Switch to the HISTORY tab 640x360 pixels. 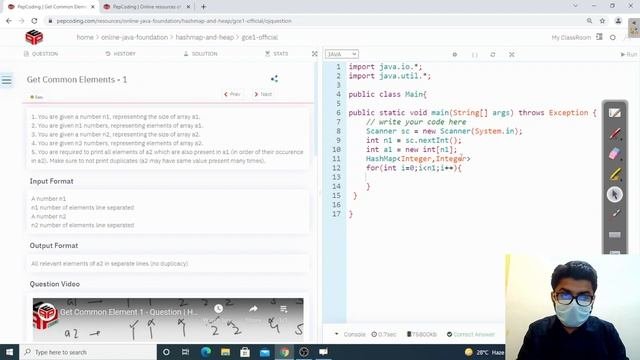tap(120, 54)
